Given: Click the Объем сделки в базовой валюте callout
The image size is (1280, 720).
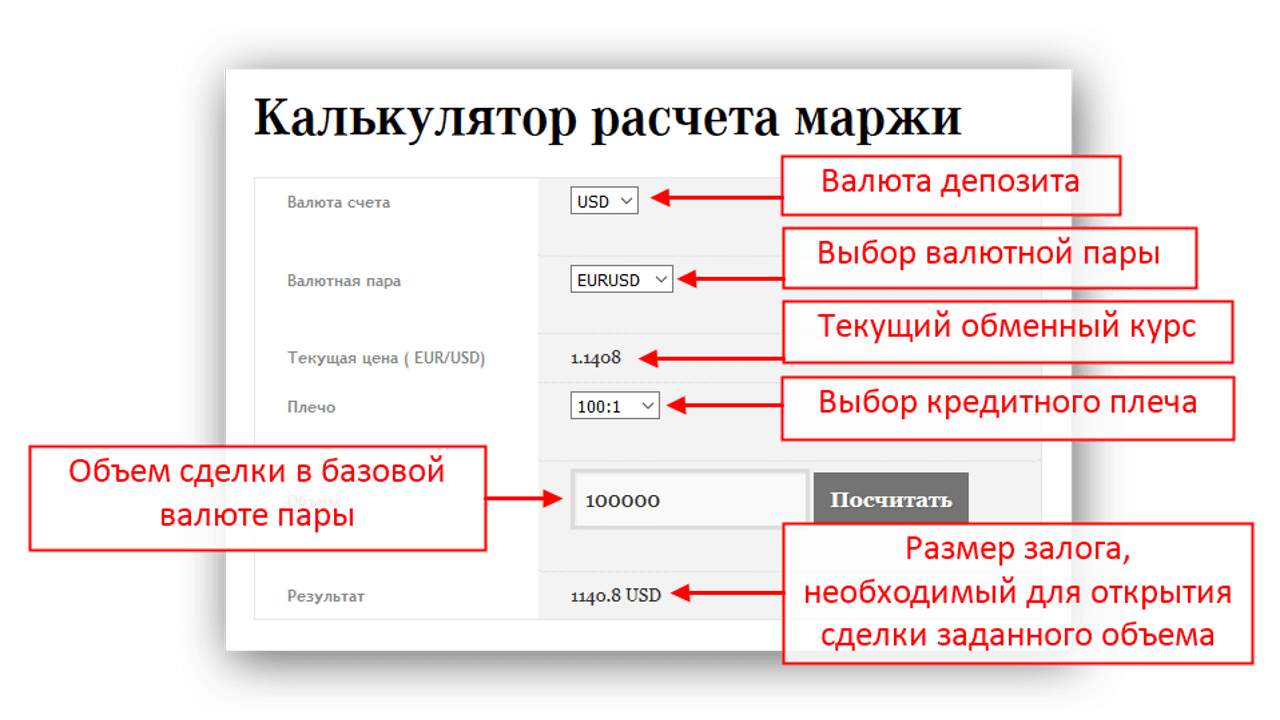Looking at the screenshot, I should [x=257, y=497].
